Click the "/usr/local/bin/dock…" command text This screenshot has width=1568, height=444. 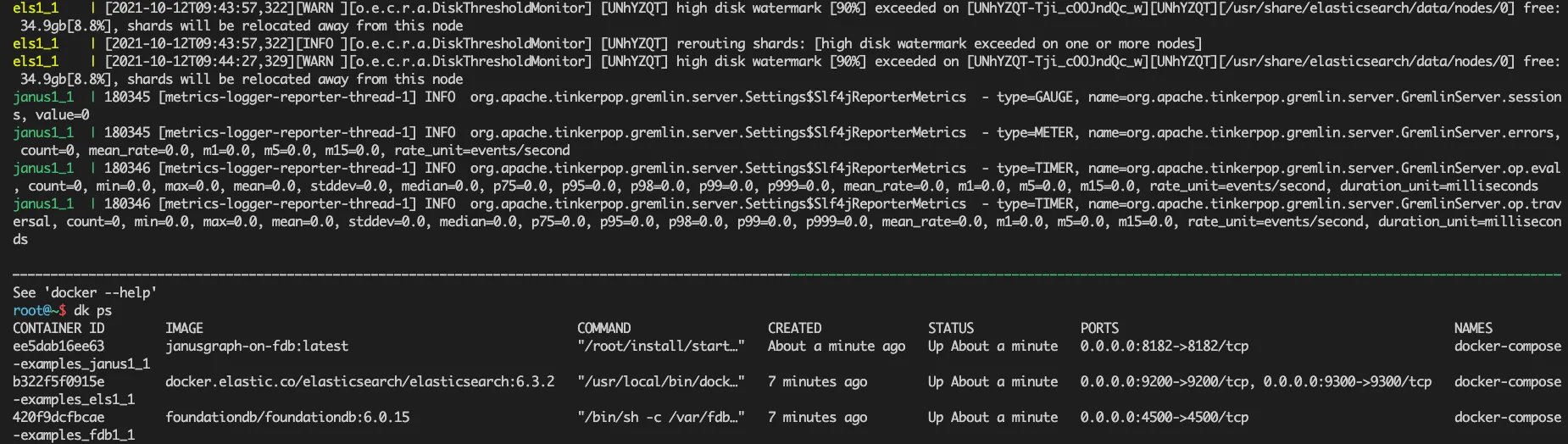click(660, 381)
